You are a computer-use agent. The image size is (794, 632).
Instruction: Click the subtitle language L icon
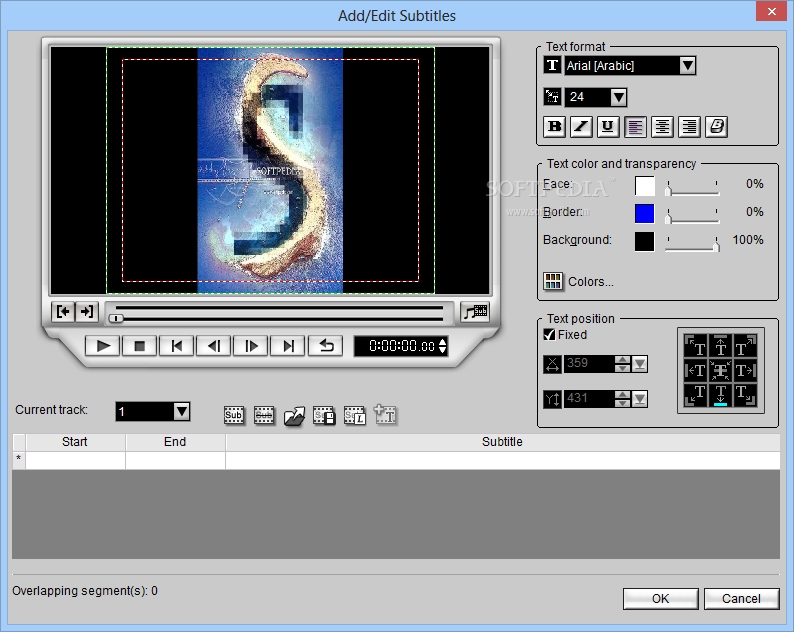point(354,415)
